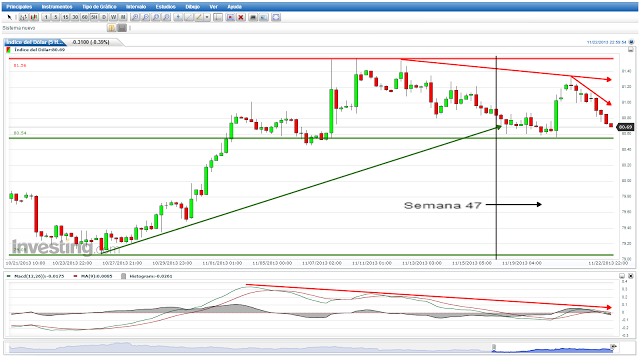This screenshot has width=640, height=360.
Task: Switch to bar chart type icon
Action: click(x=24, y=17)
